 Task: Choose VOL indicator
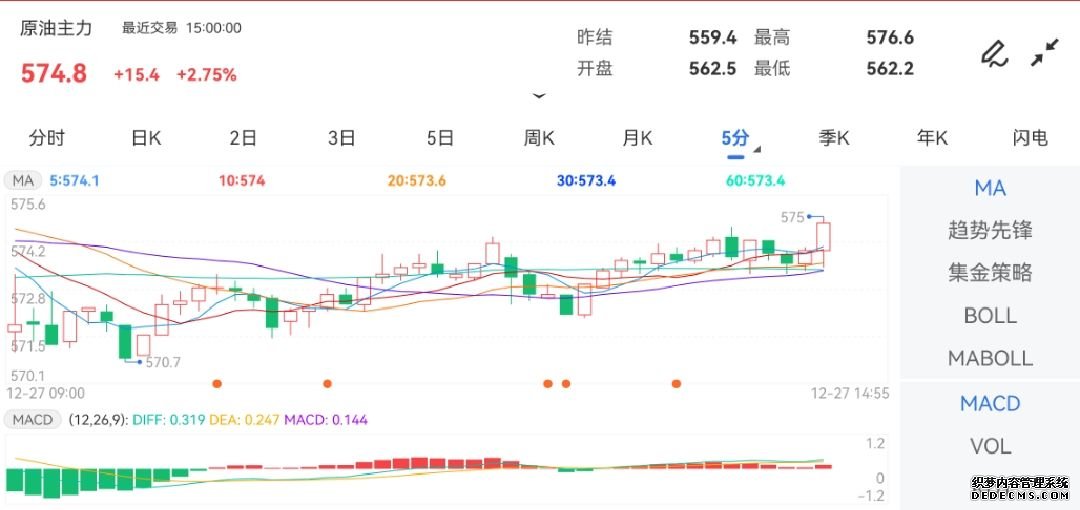click(x=990, y=447)
